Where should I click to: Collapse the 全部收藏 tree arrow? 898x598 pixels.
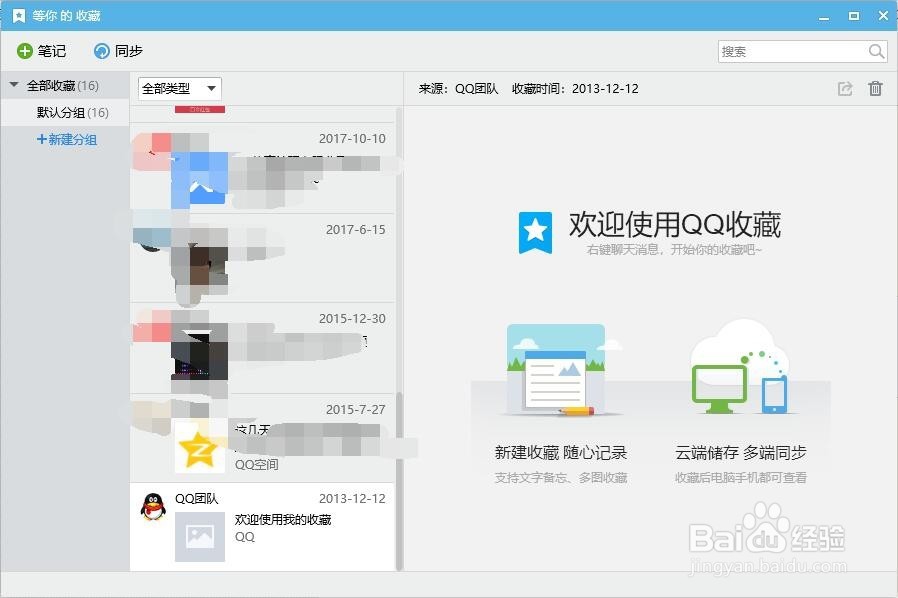click(14, 85)
